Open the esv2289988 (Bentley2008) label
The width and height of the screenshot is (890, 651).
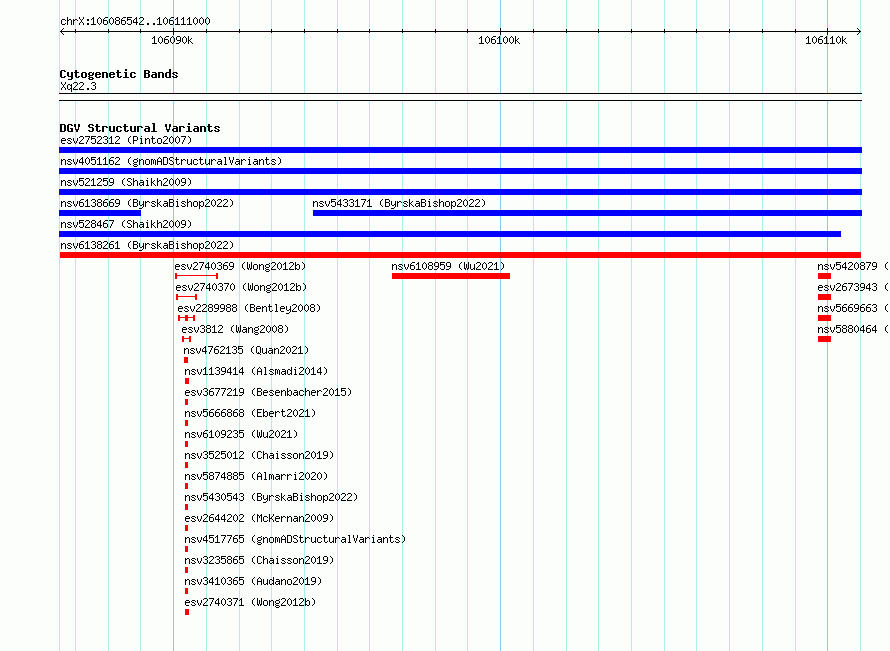(249, 308)
